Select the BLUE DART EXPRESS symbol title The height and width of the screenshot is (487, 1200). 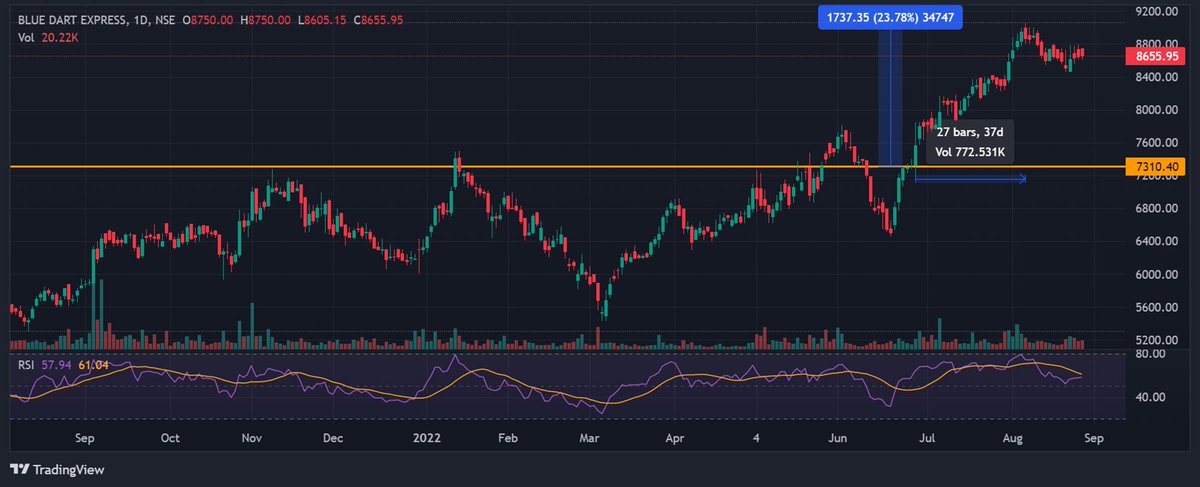[71, 19]
